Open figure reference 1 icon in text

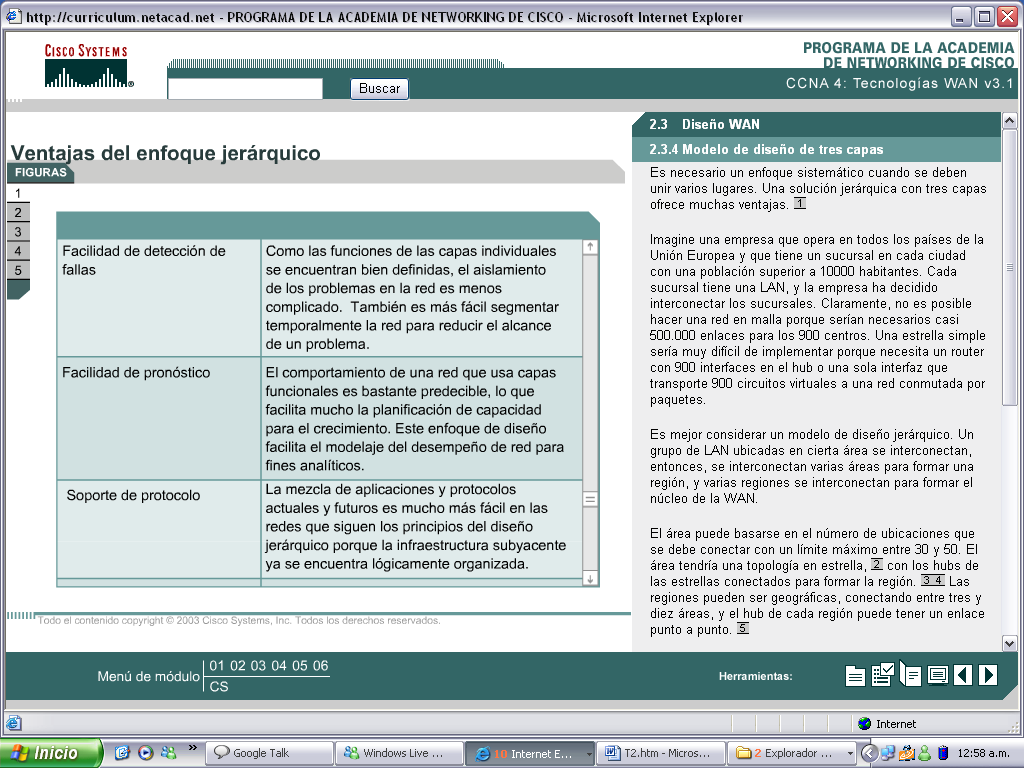[799, 204]
